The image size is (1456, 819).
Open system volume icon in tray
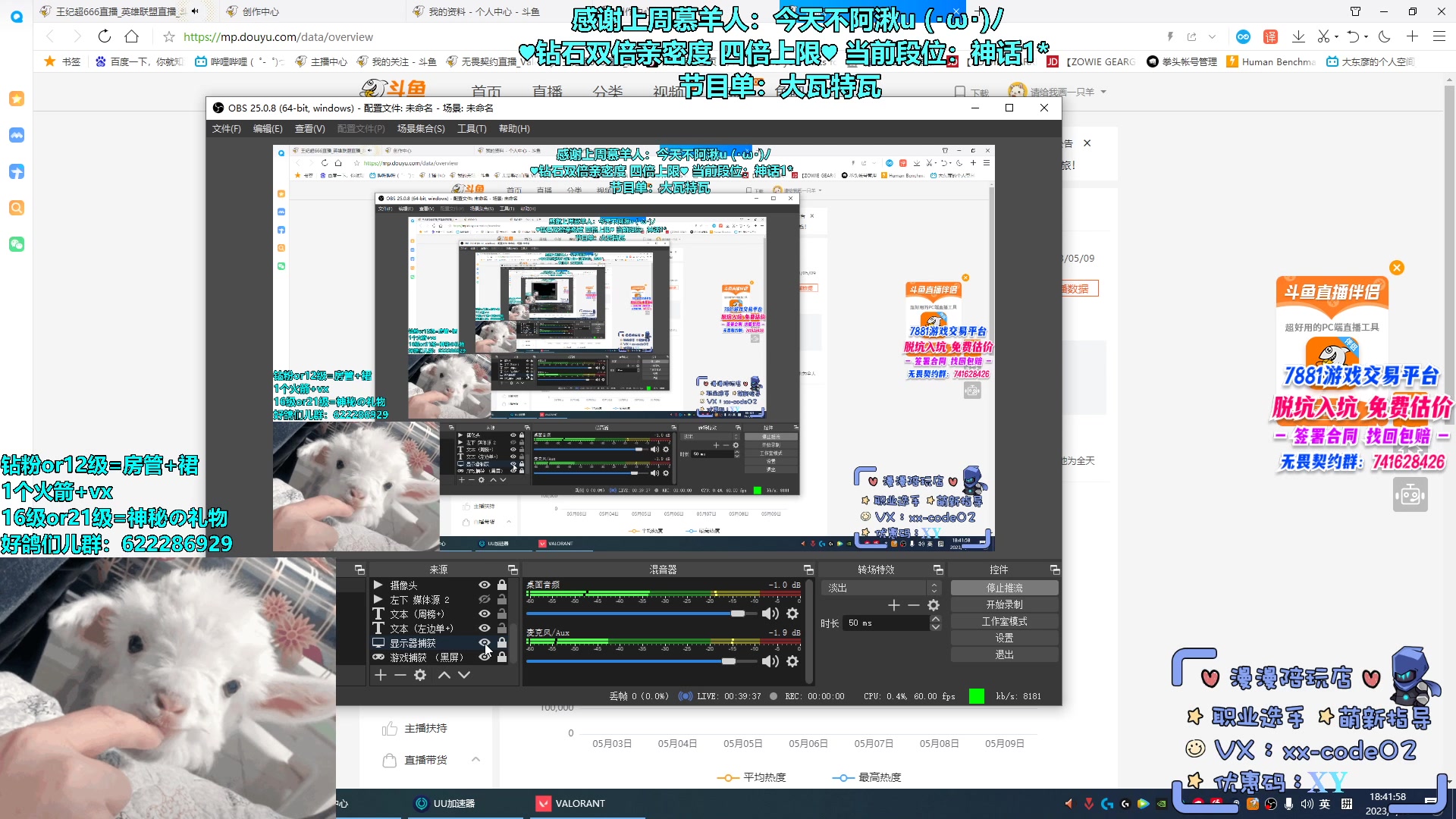click(x=1307, y=804)
